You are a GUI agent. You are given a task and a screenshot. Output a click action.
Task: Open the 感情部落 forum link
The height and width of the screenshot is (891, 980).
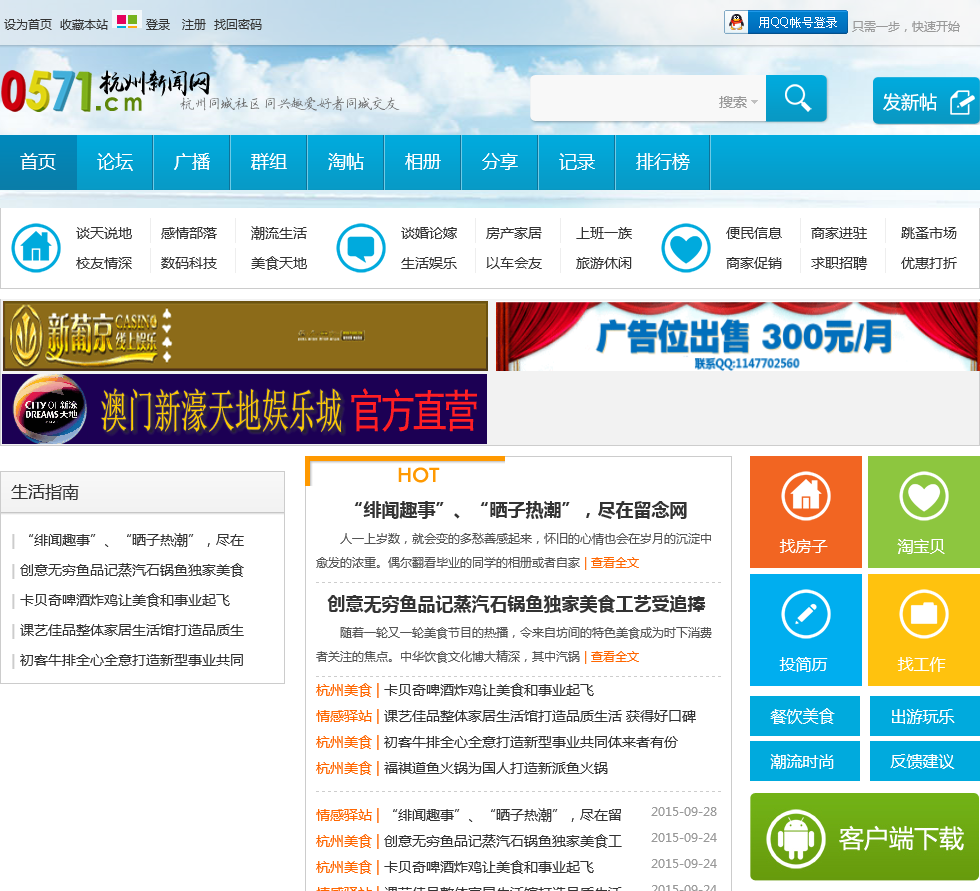[x=189, y=233]
